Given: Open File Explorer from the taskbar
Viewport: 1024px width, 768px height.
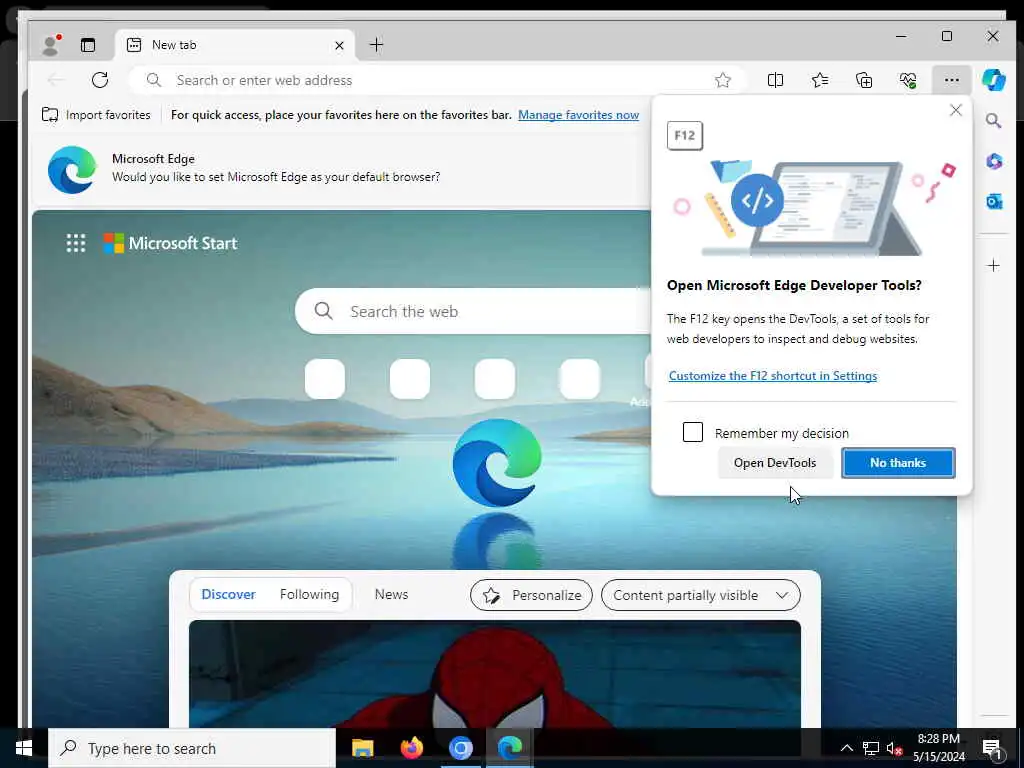Looking at the screenshot, I should pos(362,748).
